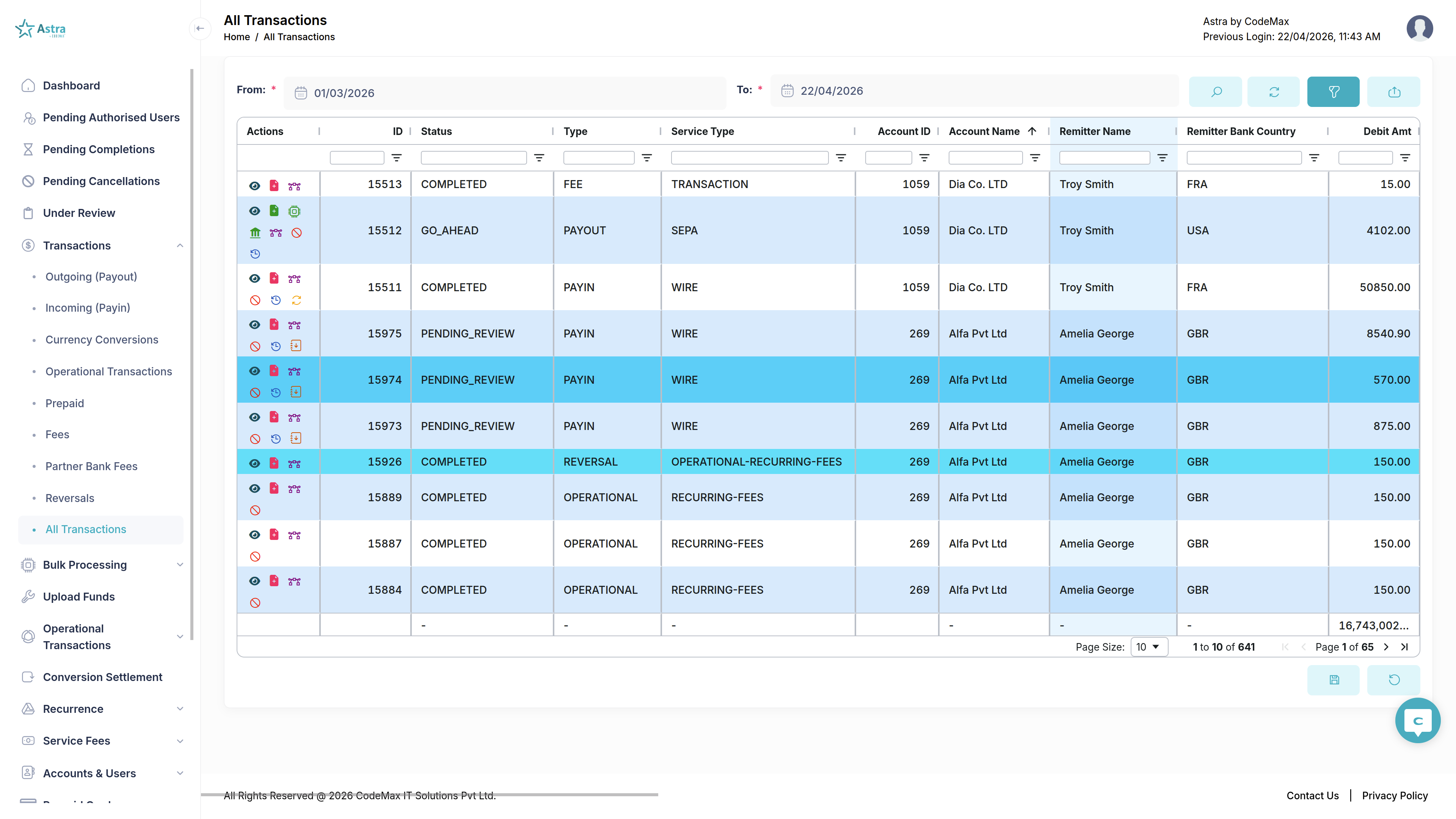Collapse the sidebar with the arrow button
This screenshot has width=1456, height=819.
pos(199,28)
